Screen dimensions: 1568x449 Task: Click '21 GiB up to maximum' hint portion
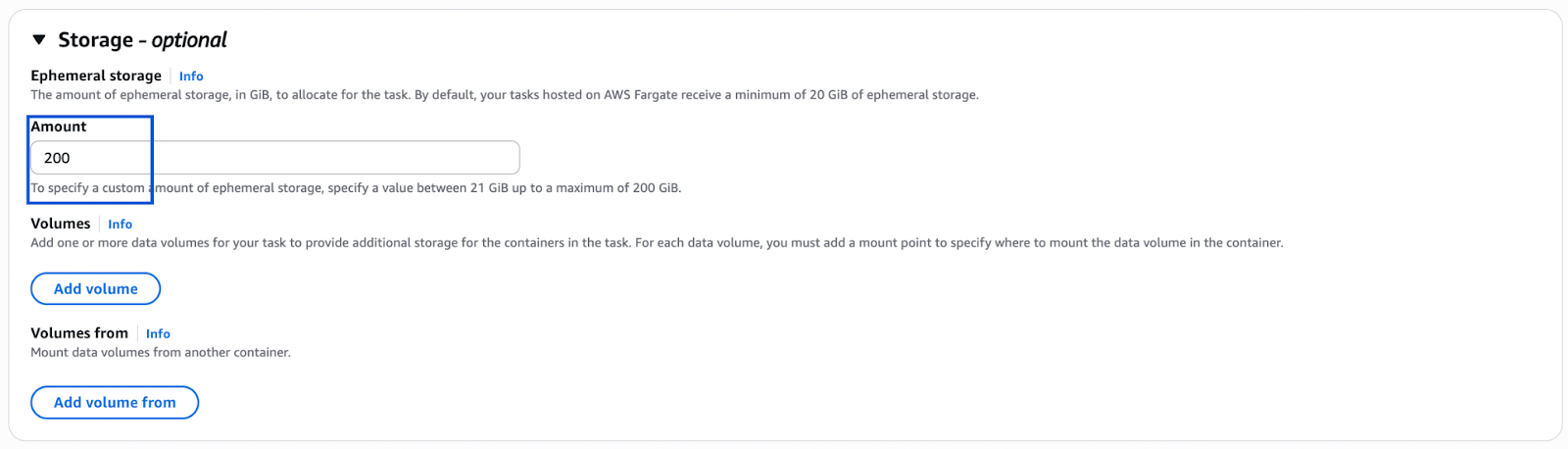point(549,188)
